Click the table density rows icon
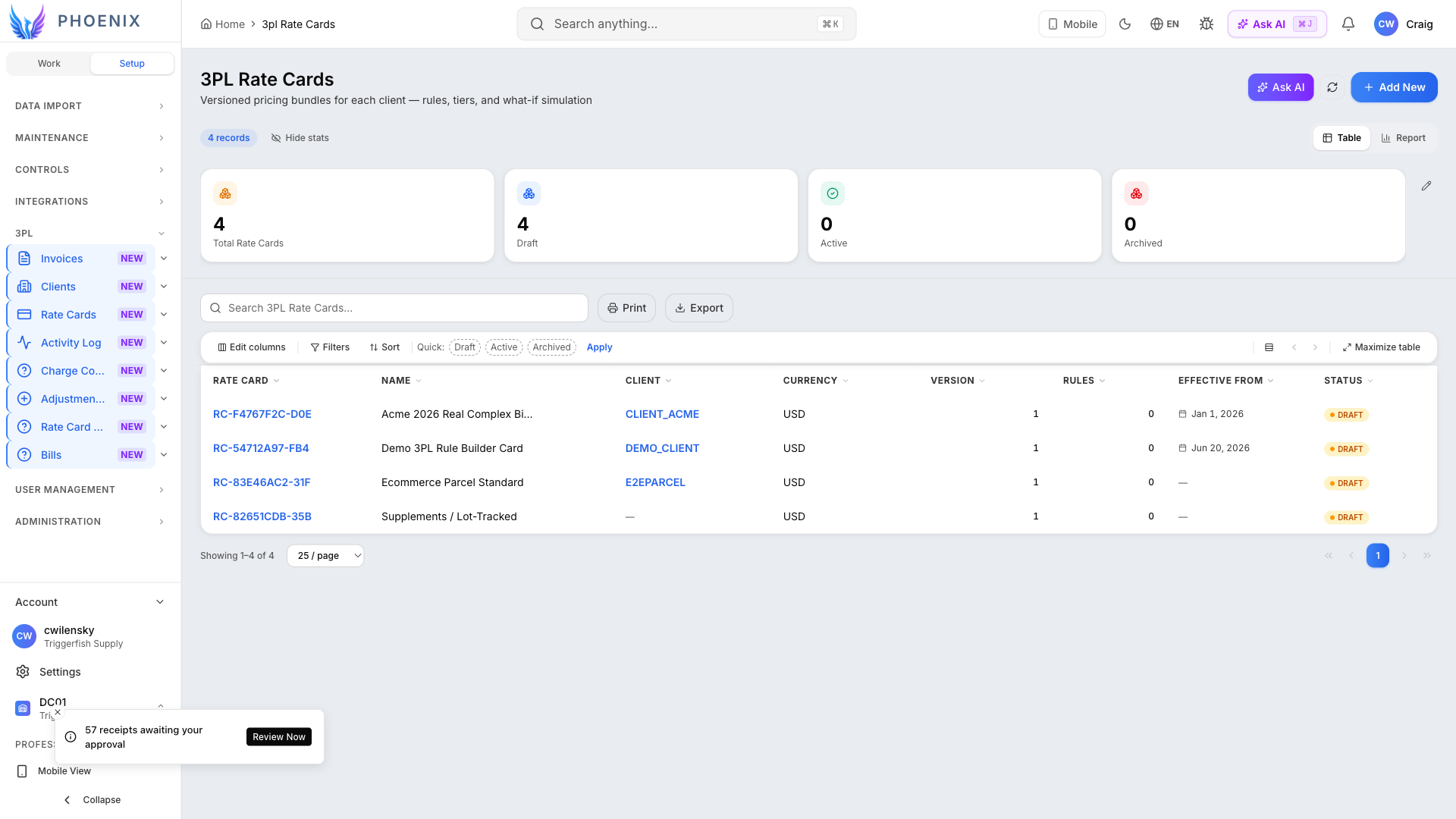Viewport: 1456px width, 819px height. (1269, 347)
